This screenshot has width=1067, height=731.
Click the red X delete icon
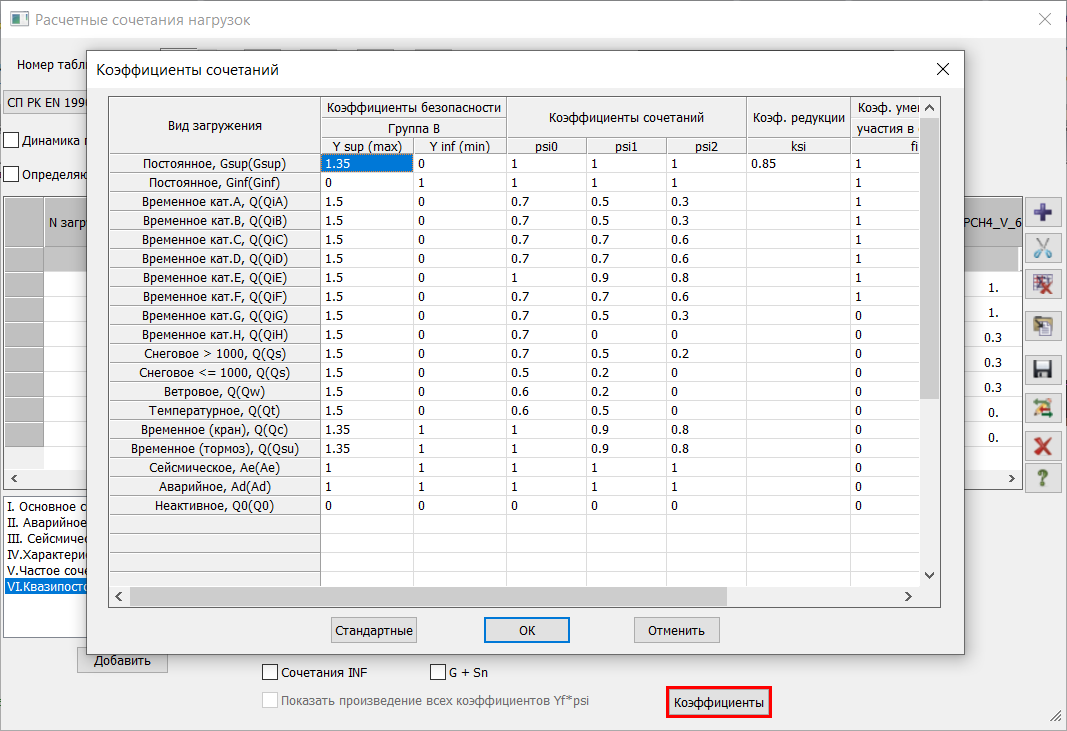pyautogui.click(x=1042, y=445)
